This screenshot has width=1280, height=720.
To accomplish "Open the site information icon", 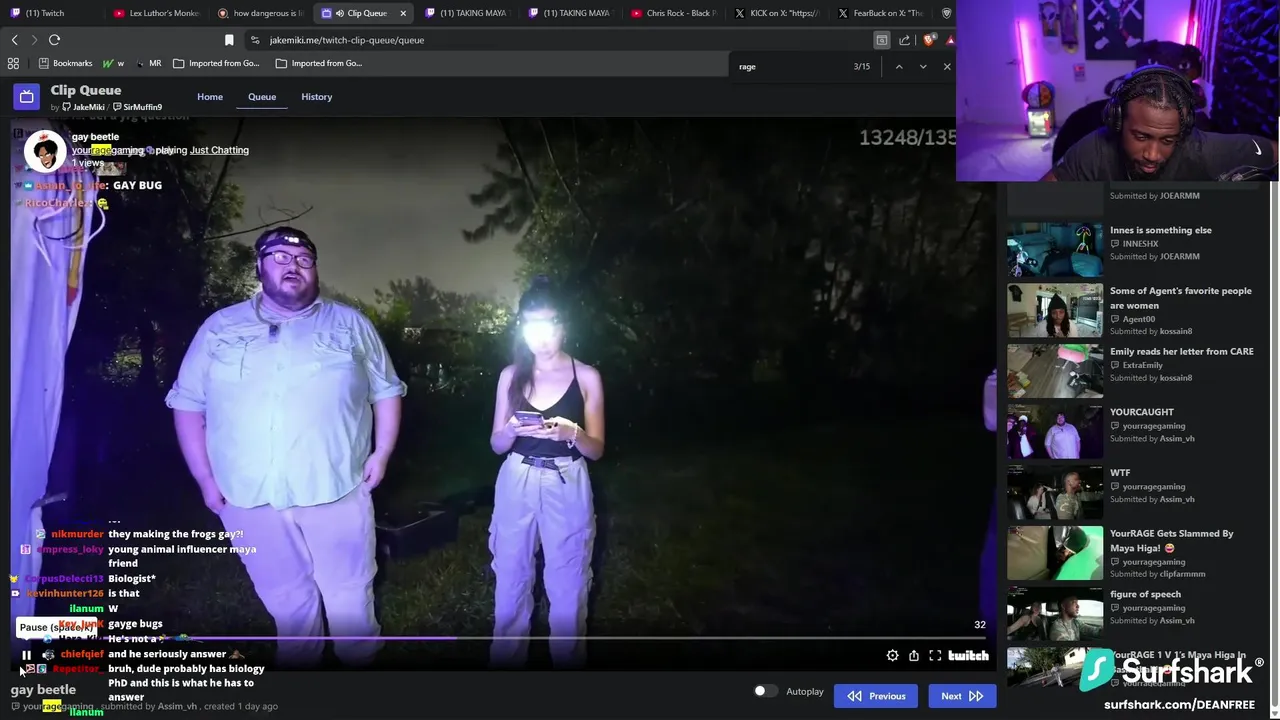I will [255, 40].
